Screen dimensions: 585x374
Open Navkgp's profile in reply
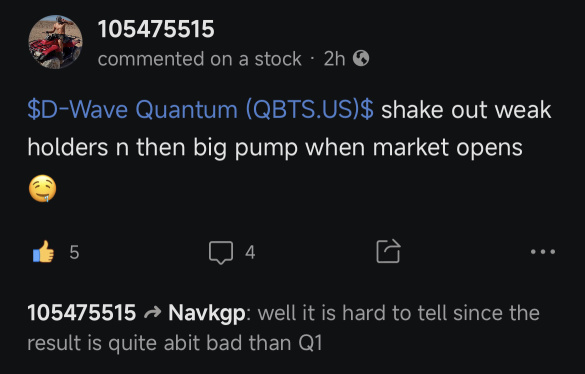pos(207,313)
